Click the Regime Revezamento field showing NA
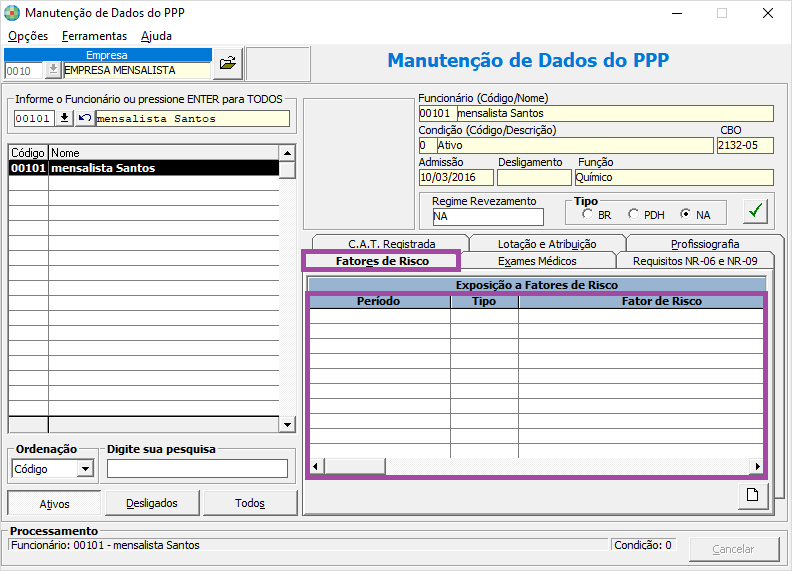This screenshot has height=571, width=792. [488, 216]
